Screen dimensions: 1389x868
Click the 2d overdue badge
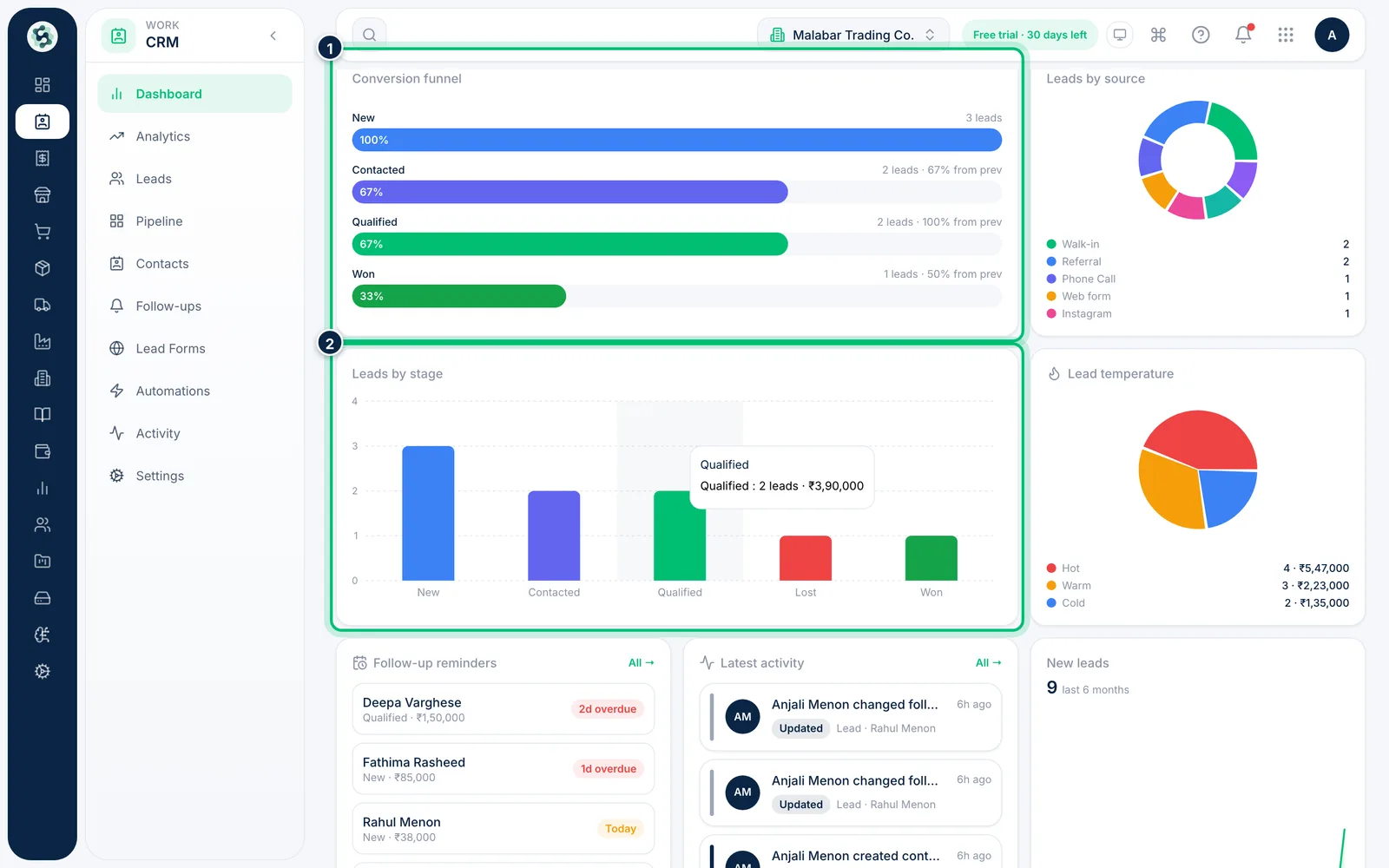coord(608,709)
